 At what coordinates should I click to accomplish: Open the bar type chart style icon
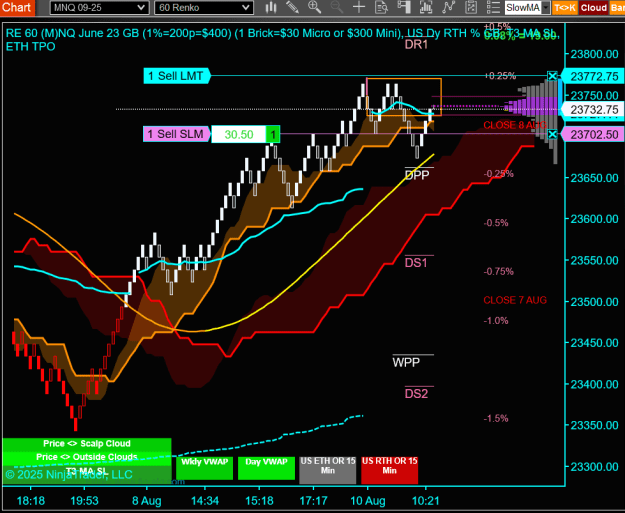(x=271, y=7)
